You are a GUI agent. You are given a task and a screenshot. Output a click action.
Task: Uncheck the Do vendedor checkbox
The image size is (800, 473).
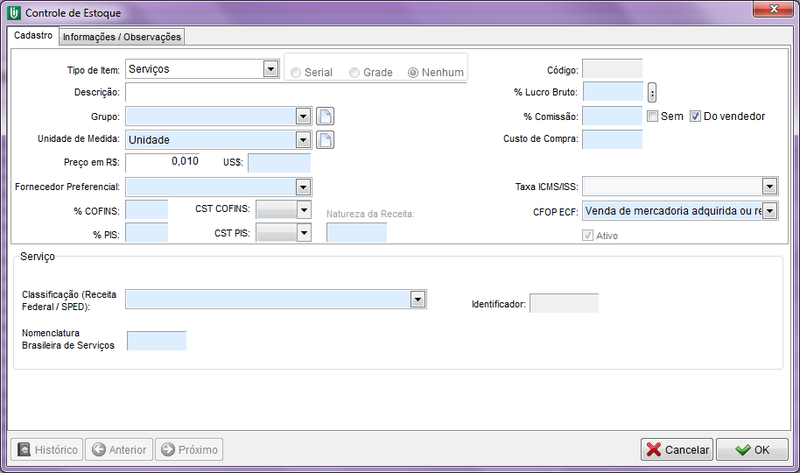tap(697, 116)
